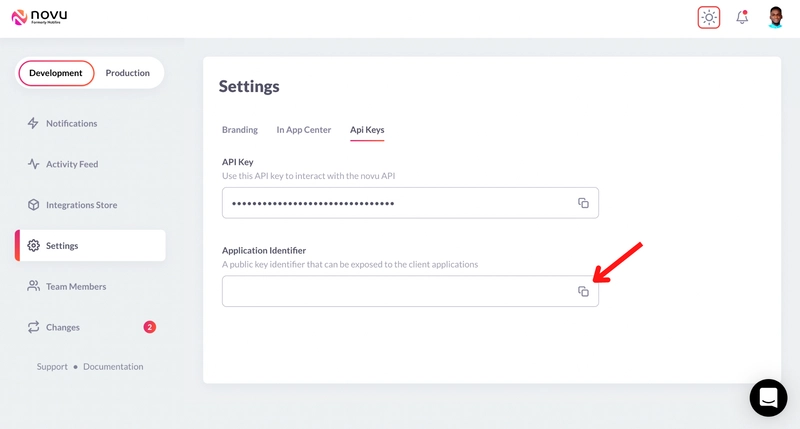The image size is (800, 429).
Task: Switch to Development environment
Action: (x=56, y=73)
